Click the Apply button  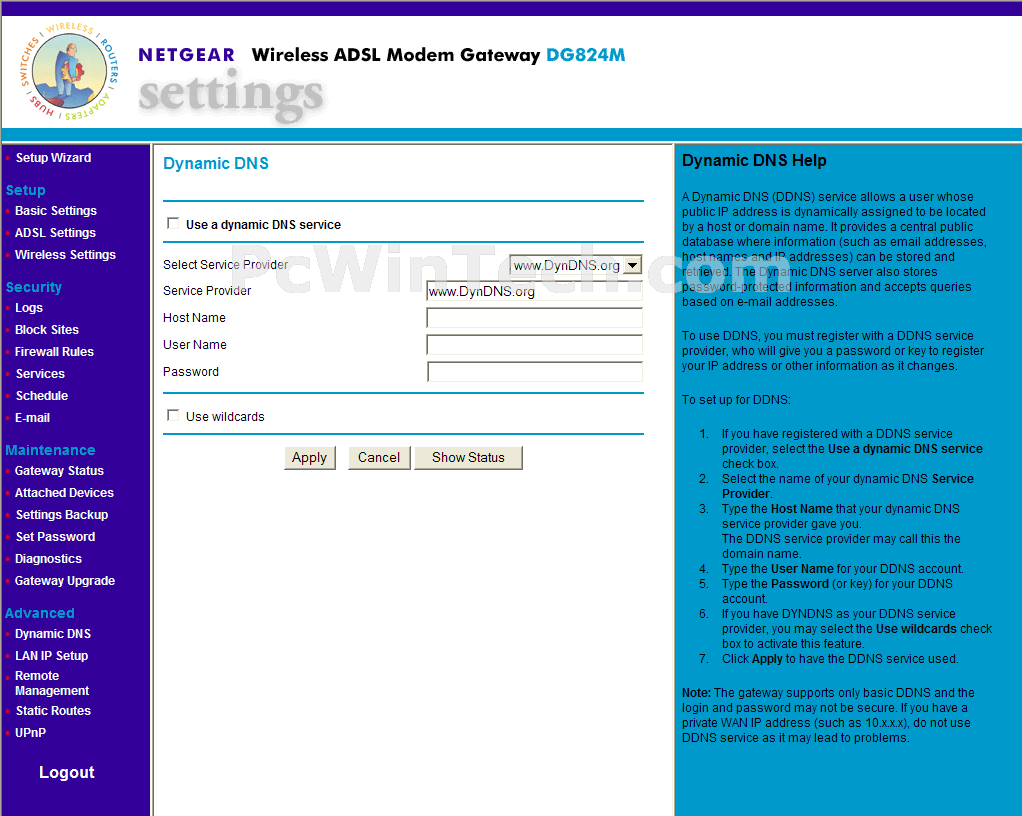(x=310, y=458)
